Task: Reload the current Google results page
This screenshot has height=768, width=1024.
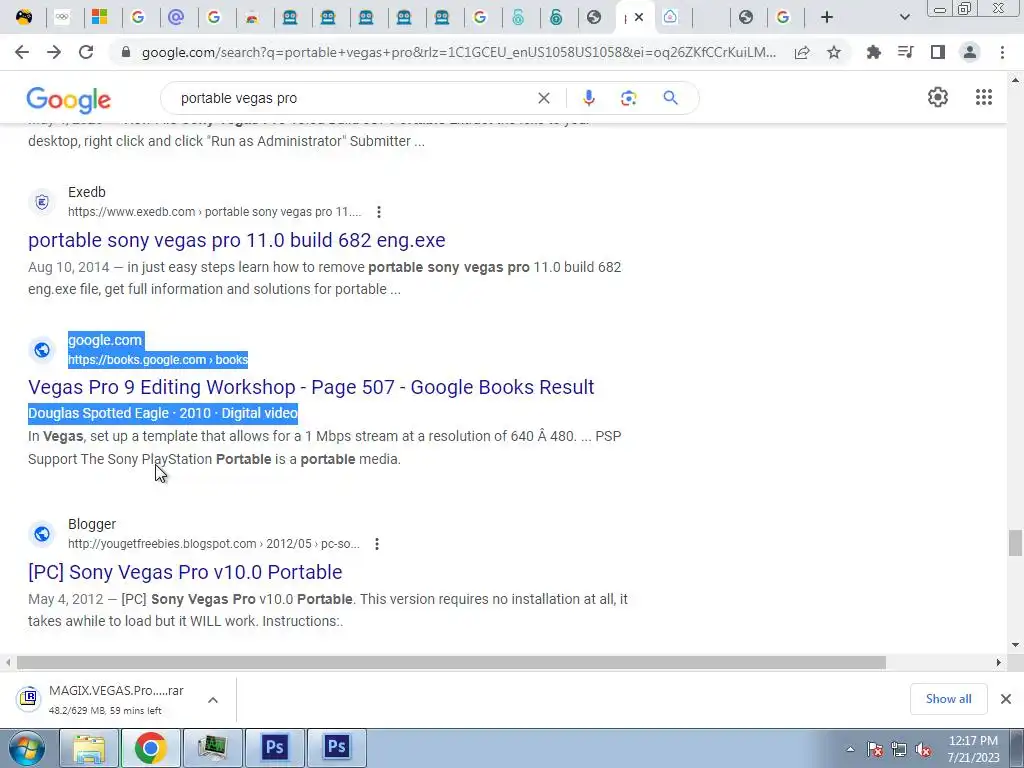Action: [86, 52]
